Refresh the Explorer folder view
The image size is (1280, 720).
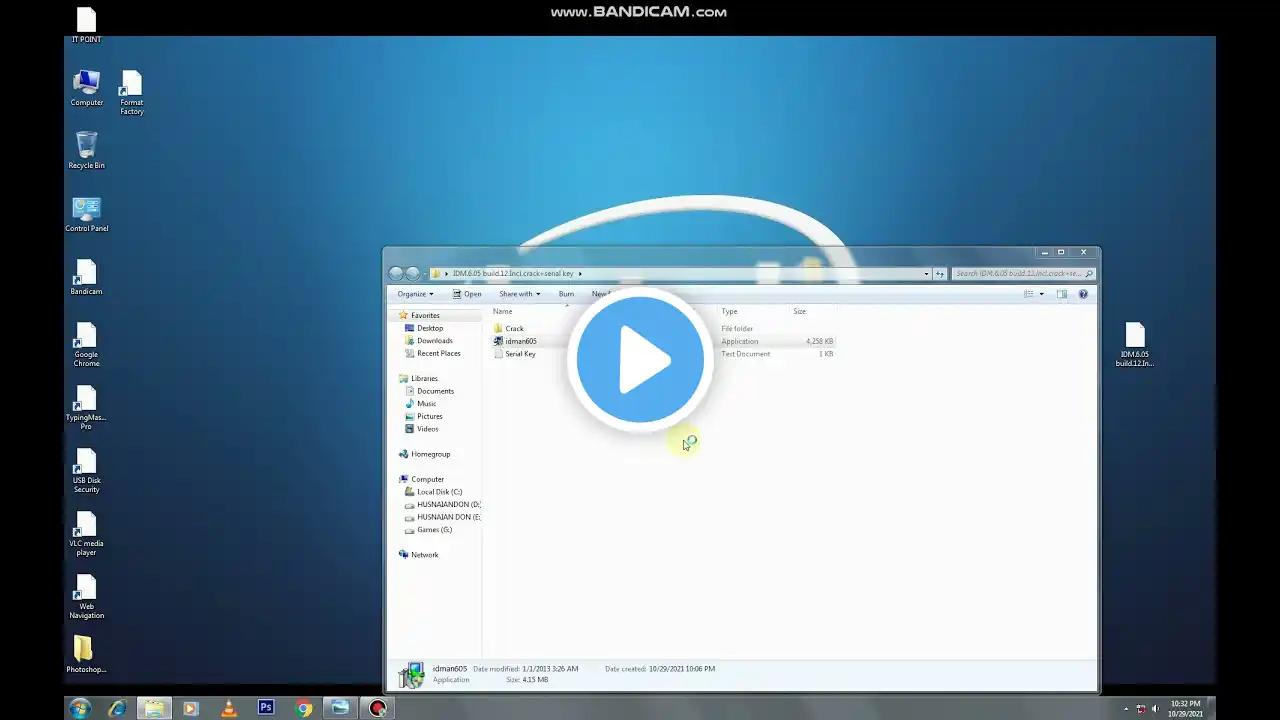[x=939, y=273]
